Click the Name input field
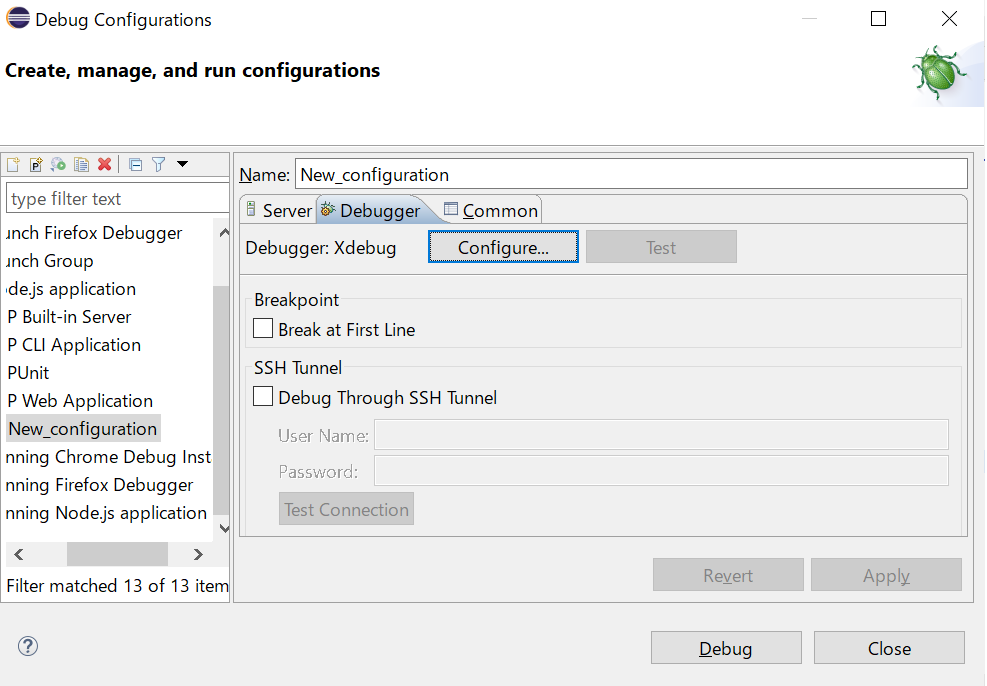 pyautogui.click(x=631, y=174)
